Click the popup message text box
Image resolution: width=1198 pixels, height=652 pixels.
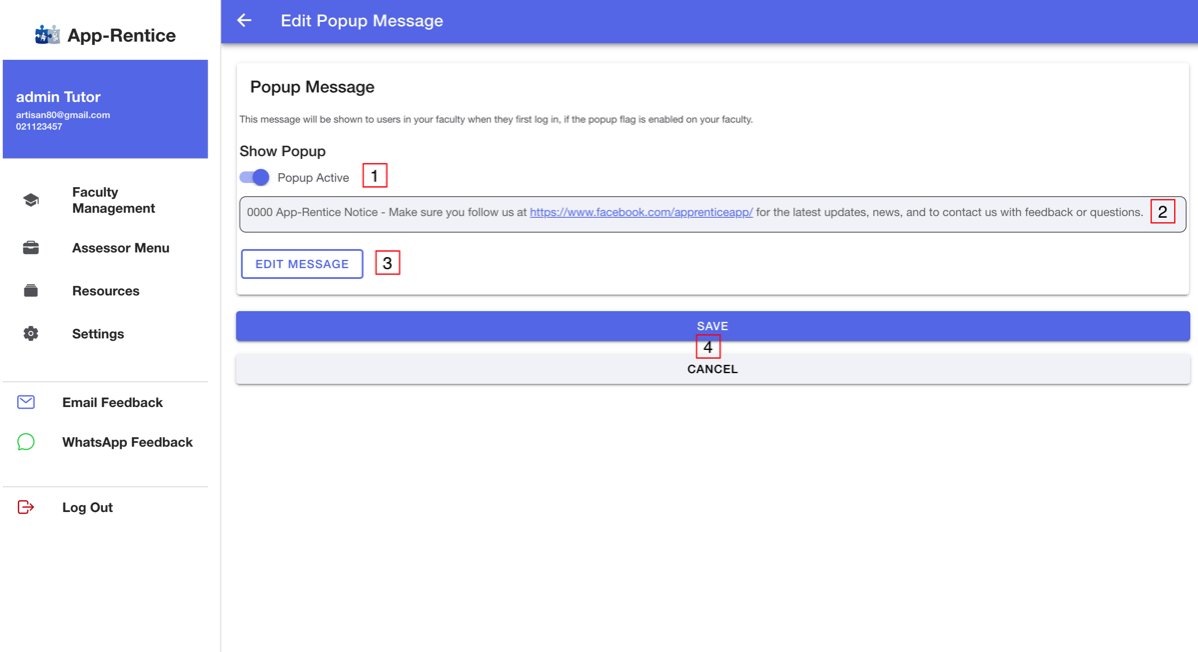712,214
